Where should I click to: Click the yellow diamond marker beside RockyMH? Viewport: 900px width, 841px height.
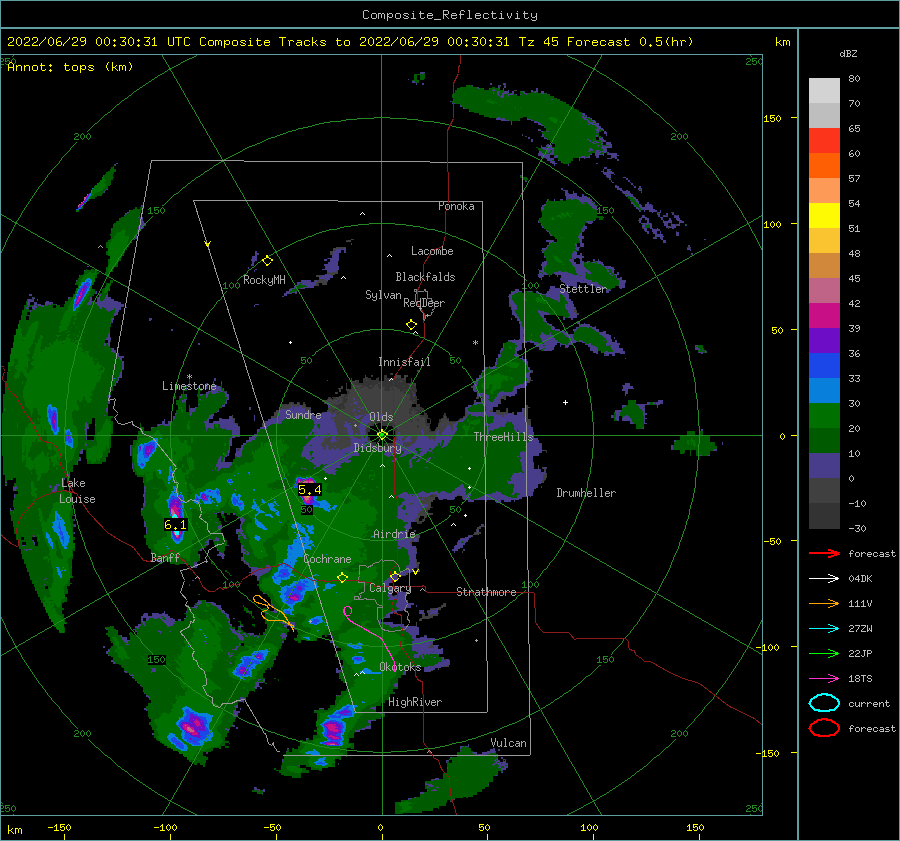[267, 261]
